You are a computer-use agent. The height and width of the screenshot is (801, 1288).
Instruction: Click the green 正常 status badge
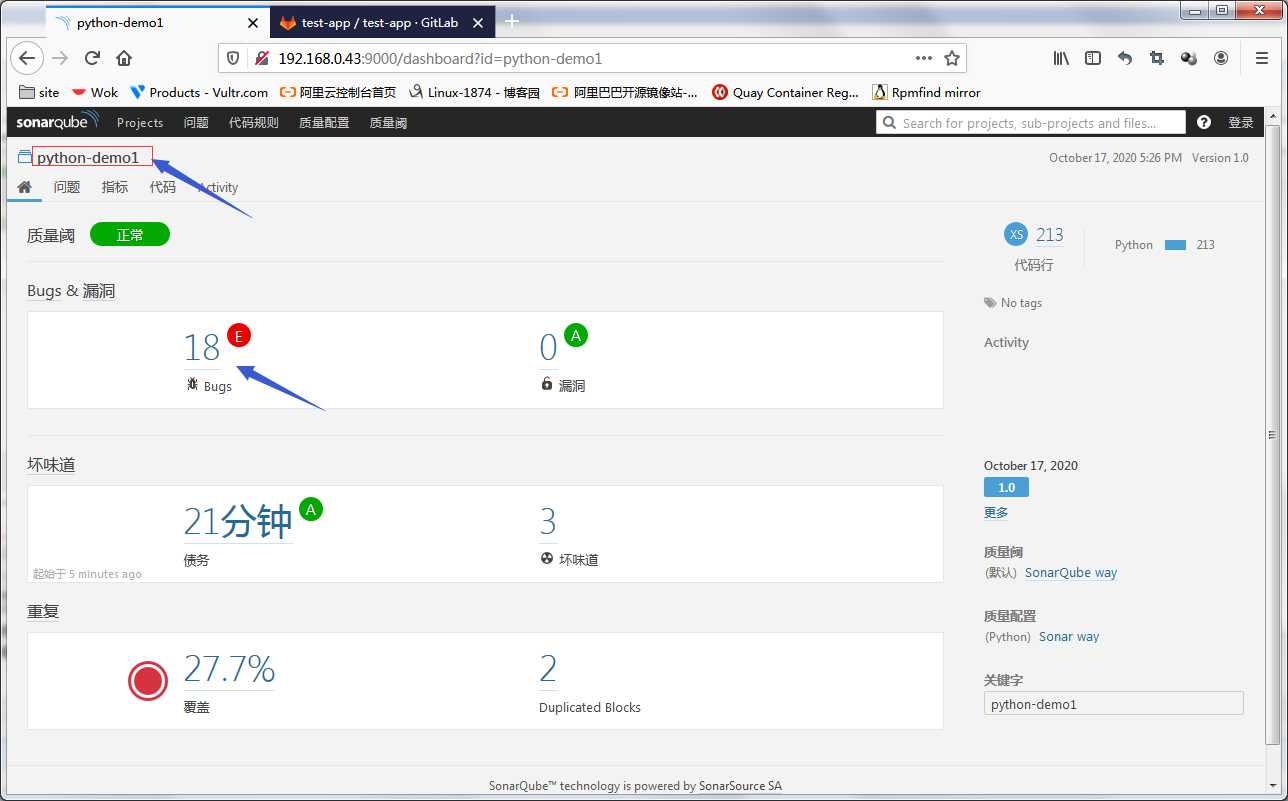point(130,235)
